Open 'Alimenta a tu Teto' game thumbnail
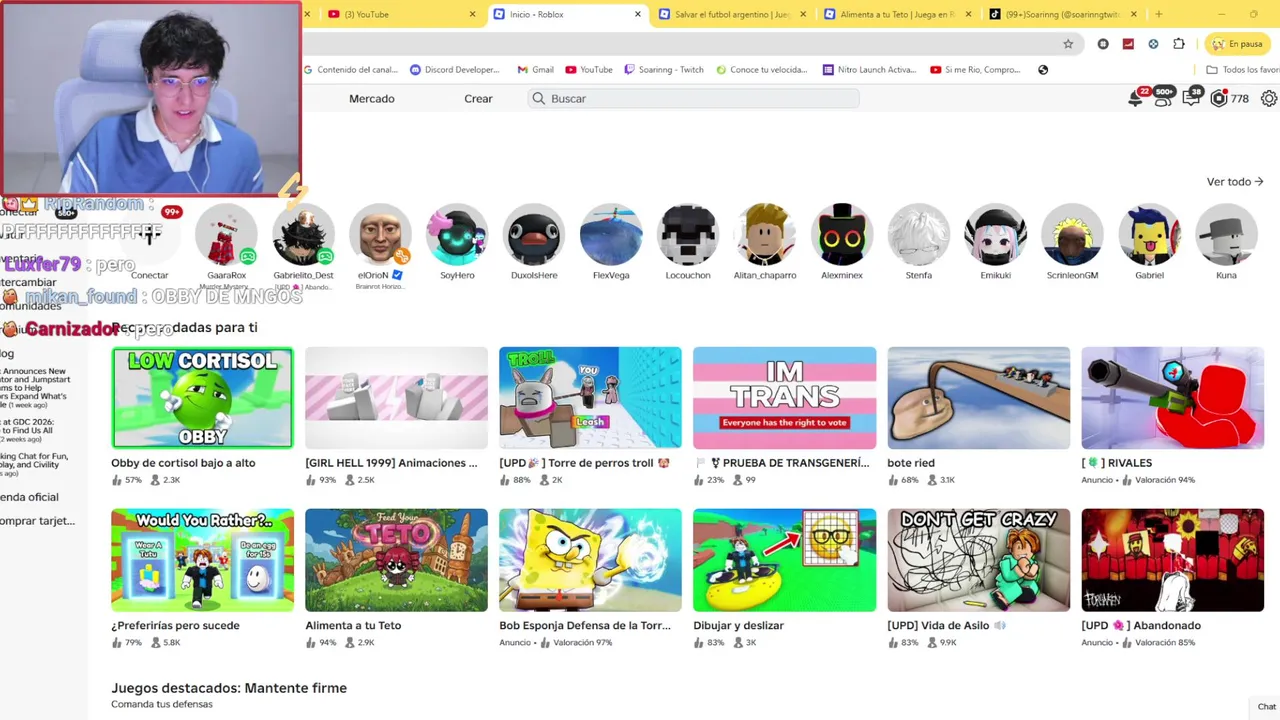Viewport: 1280px width, 720px height. [x=396, y=560]
